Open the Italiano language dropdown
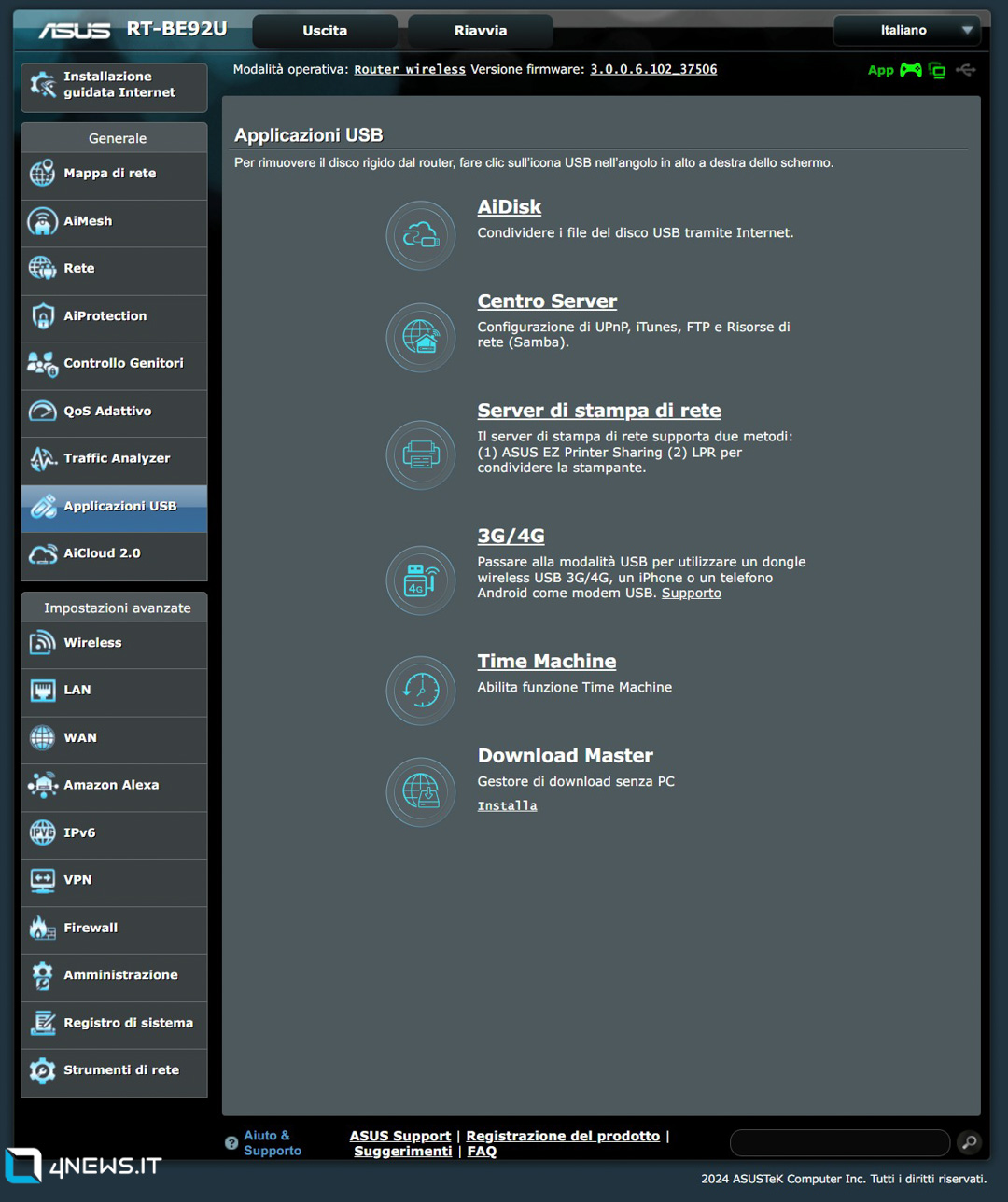 pyautogui.click(x=906, y=30)
